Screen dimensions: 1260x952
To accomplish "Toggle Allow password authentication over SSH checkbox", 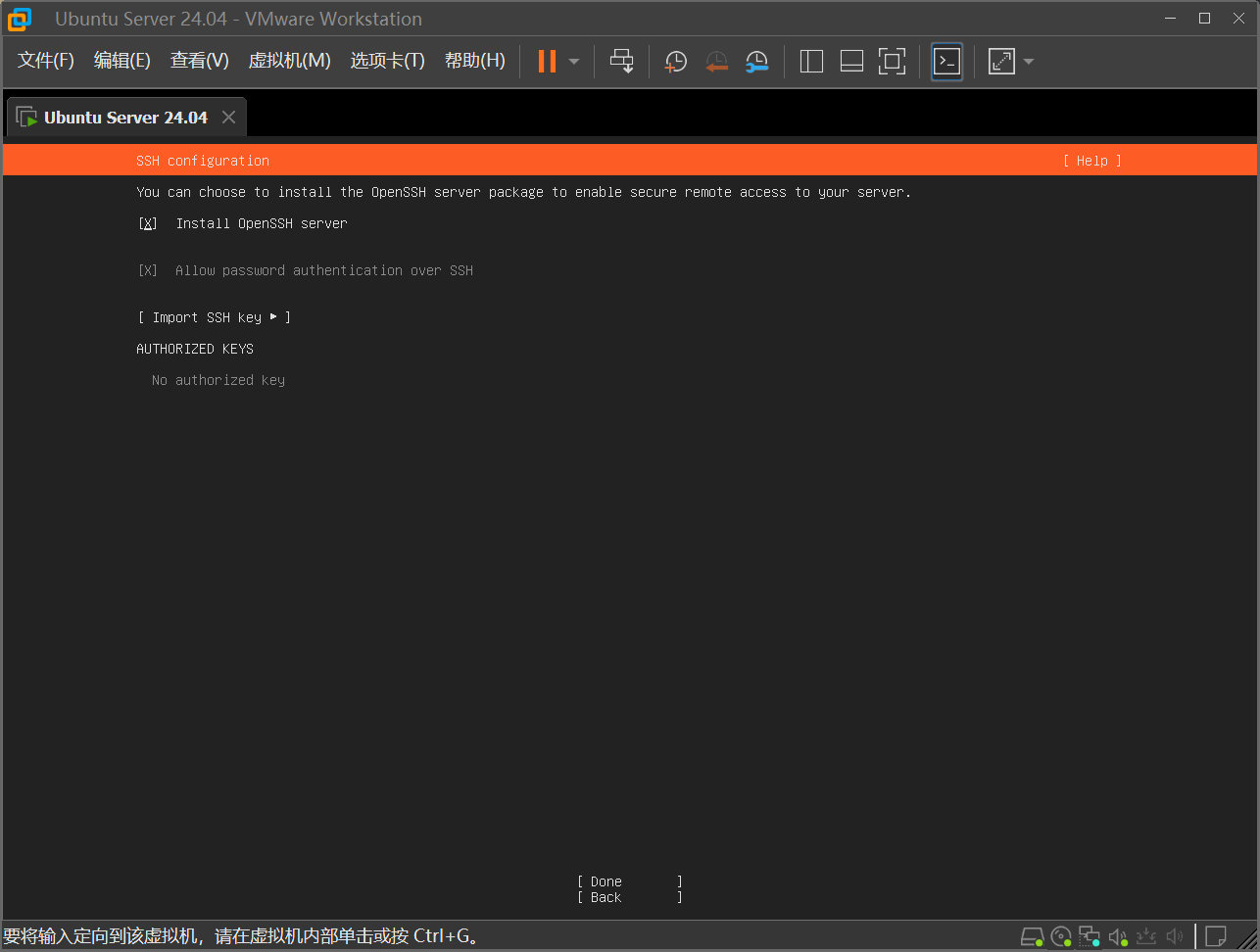I will coord(148,270).
